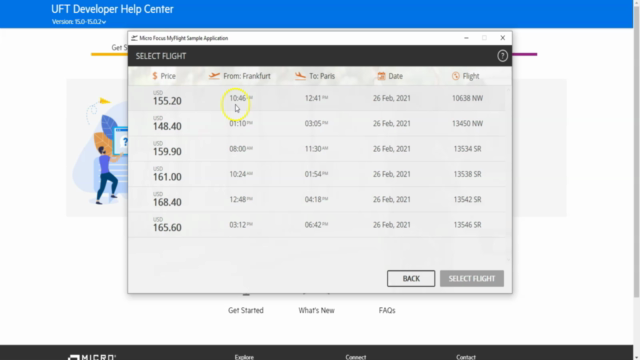Open the Get Started link on the help page
The height and width of the screenshot is (360, 640).
point(246,310)
